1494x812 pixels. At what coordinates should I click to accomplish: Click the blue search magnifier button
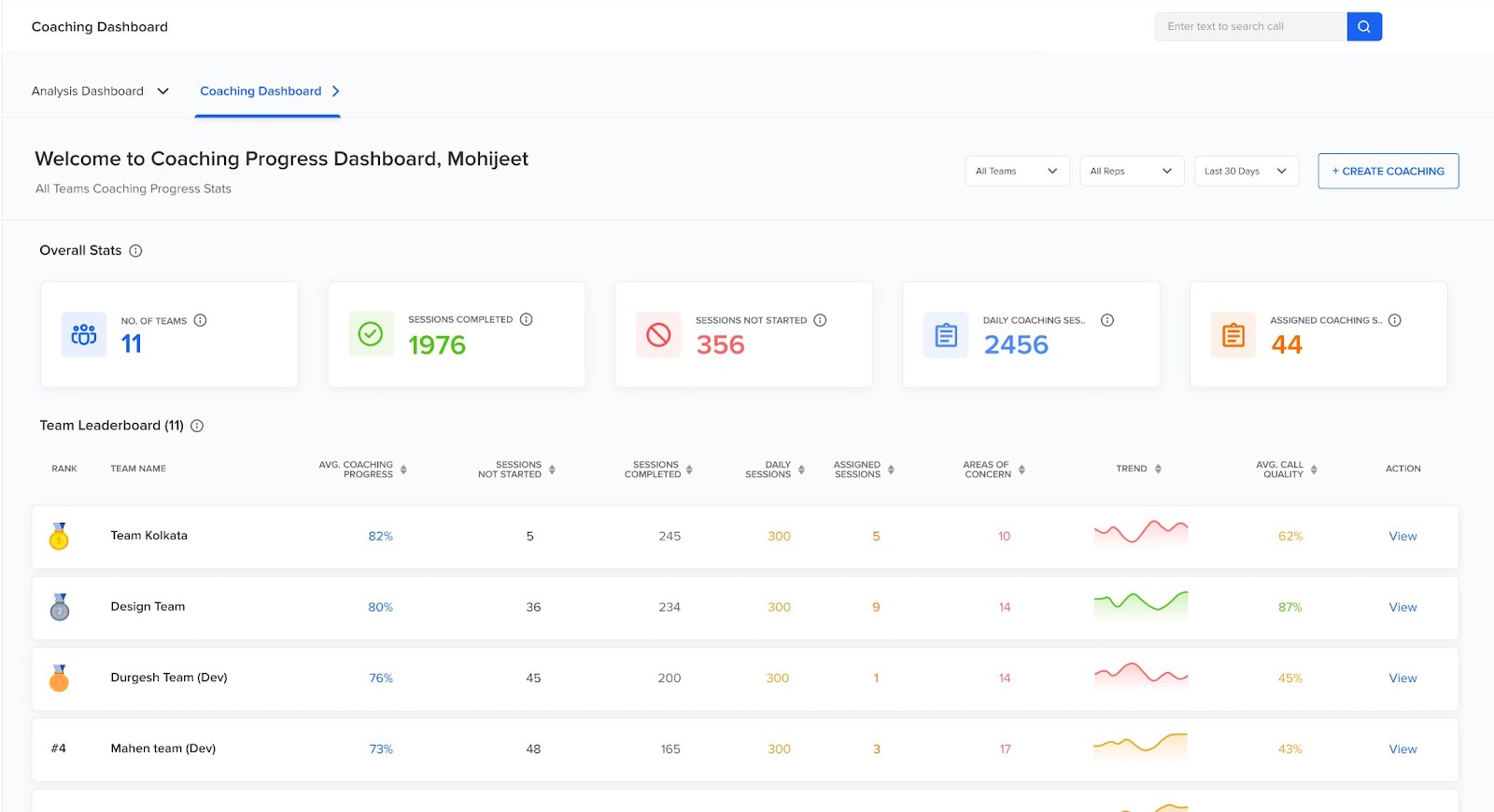1364,26
